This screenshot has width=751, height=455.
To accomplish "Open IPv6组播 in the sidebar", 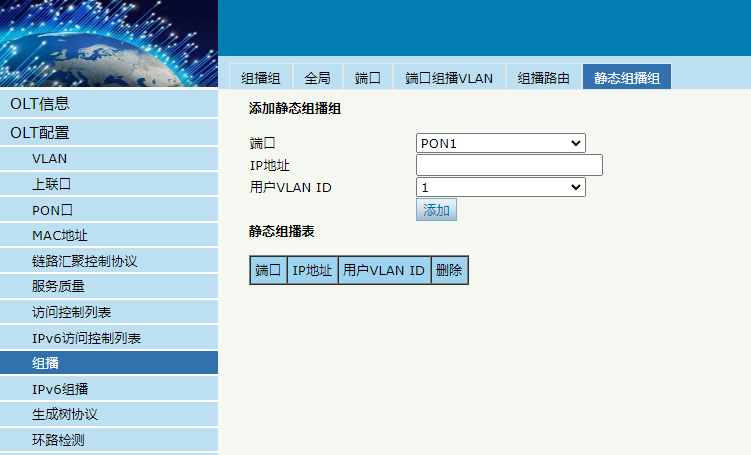I will pyautogui.click(x=109, y=389).
